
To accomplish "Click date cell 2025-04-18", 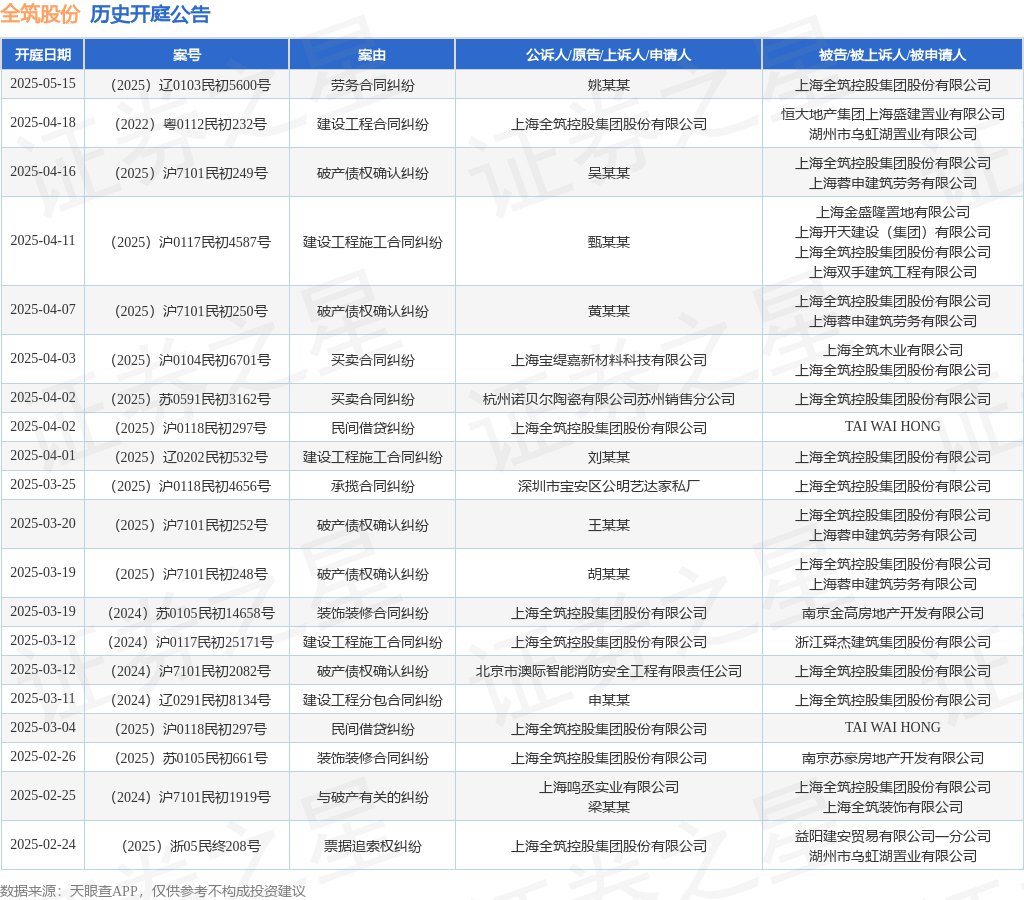I will [42, 123].
